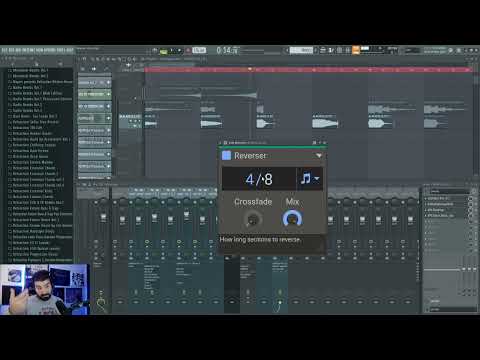
Task: Click the tempo display in top toolbar
Action: click(x=199, y=50)
